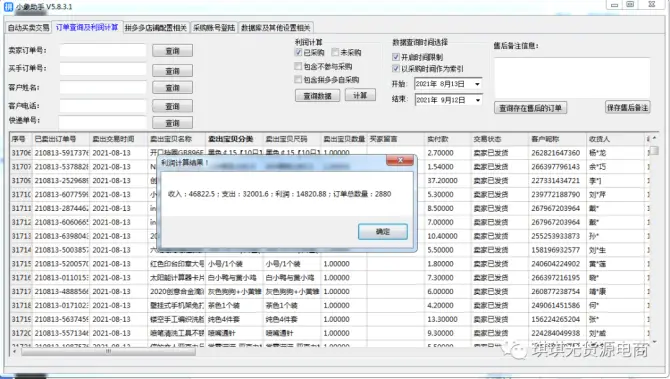Click the table's vertical scrollbar thumb
Viewport: 670px width, 379px height.
tap(654, 151)
